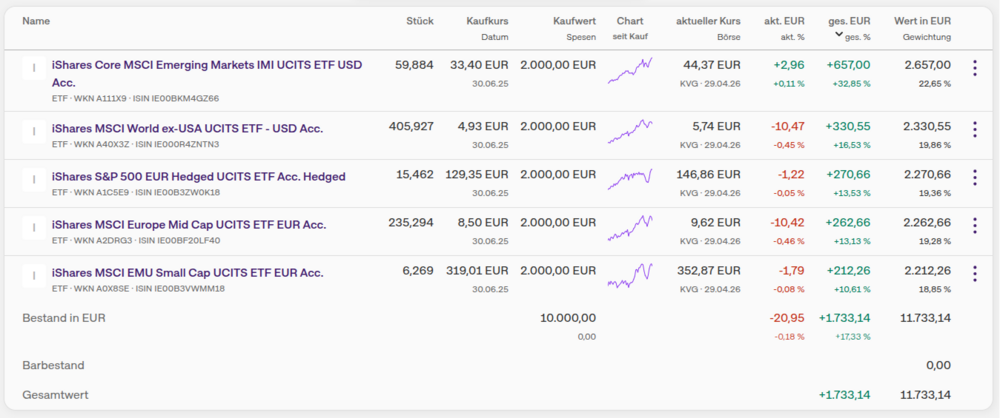Image resolution: width=1000 pixels, height=418 pixels.
Task: Select WKN A0X8SE ISIN line
Action: [x=138, y=288]
